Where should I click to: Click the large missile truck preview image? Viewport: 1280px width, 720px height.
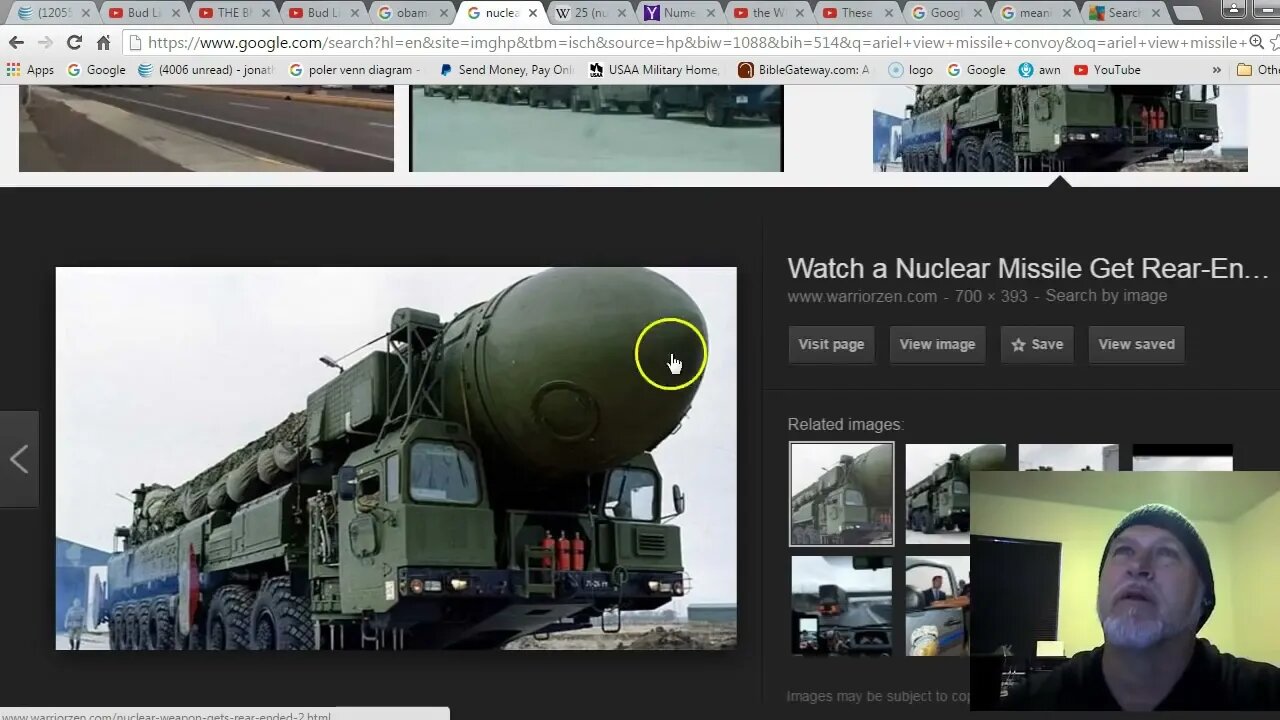click(x=396, y=458)
